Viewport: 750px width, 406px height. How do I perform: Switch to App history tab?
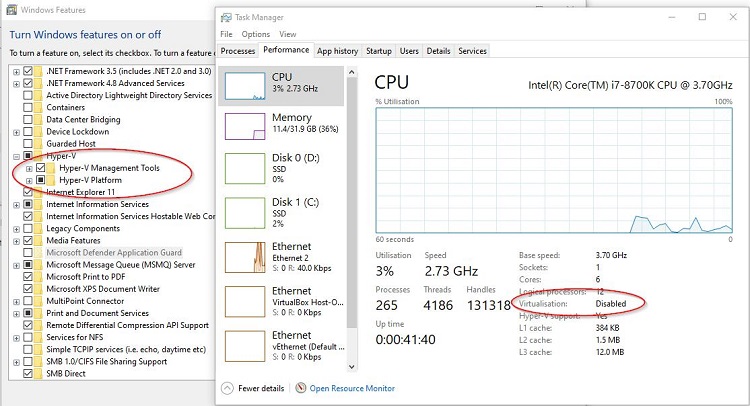point(337,51)
